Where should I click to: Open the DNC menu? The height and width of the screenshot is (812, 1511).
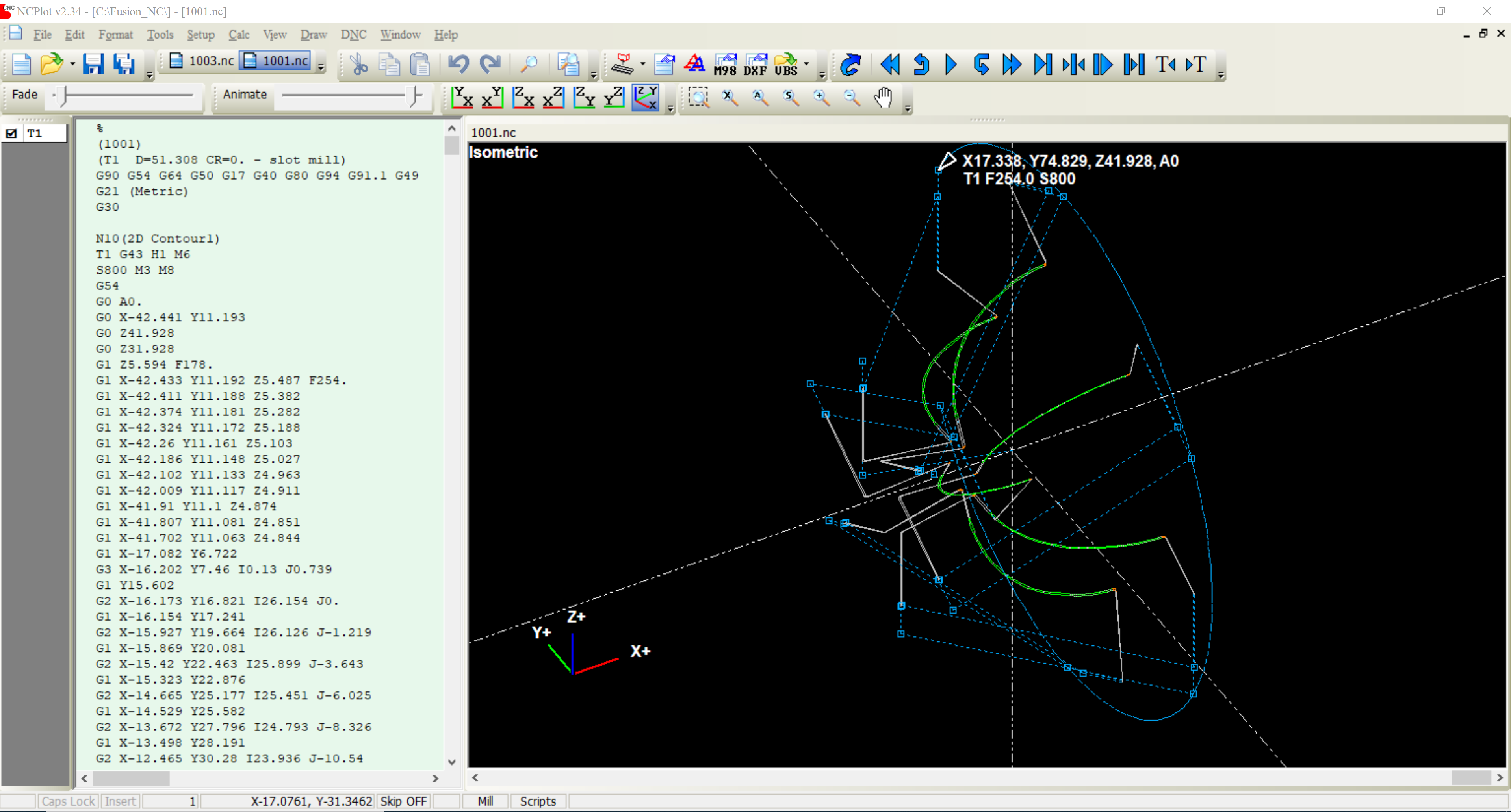tap(354, 35)
